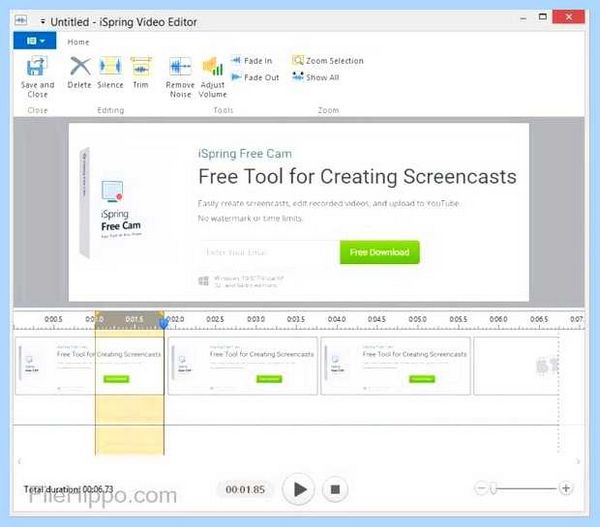Zoom in timeline with plus button
The image size is (600, 527).
(566, 488)
